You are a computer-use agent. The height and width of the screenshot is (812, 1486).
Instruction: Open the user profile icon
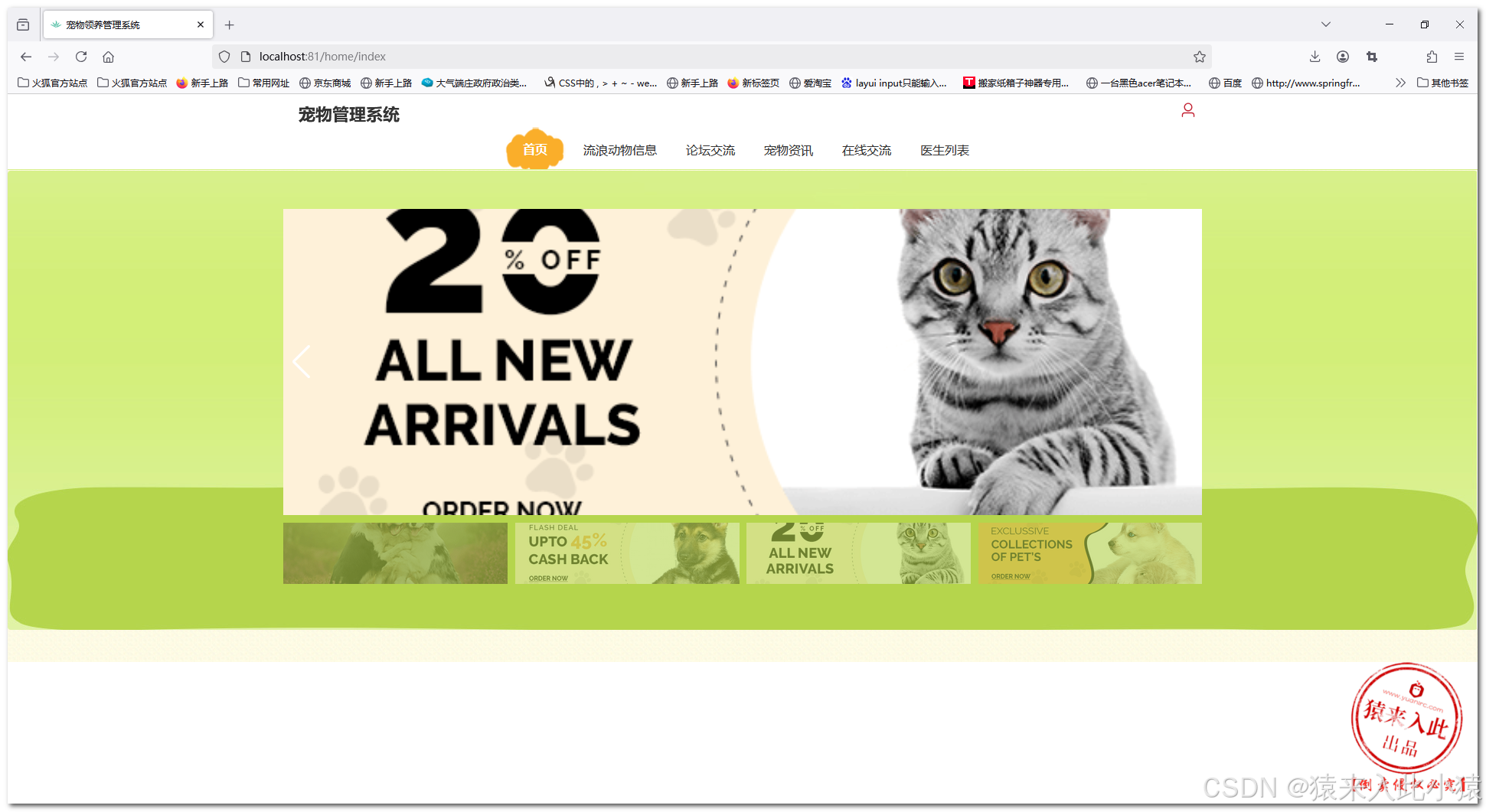tap(1187, 111)
